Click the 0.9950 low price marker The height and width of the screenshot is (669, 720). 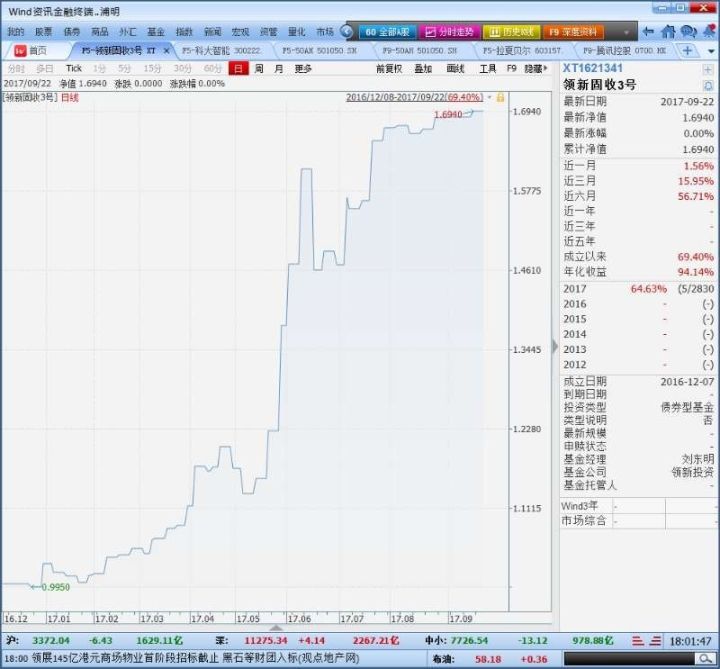tap(55, 587)
